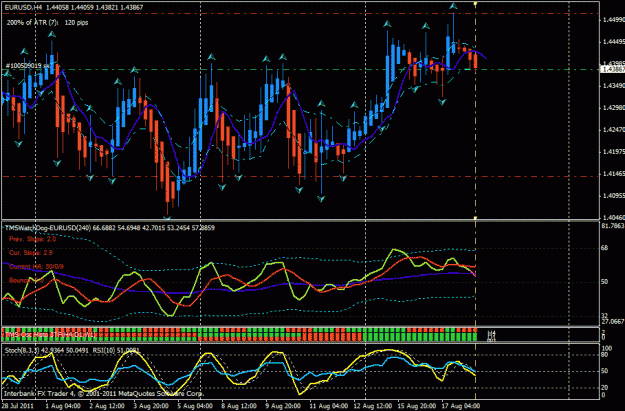Click the TMS Osc Histo MTF label

49,334
